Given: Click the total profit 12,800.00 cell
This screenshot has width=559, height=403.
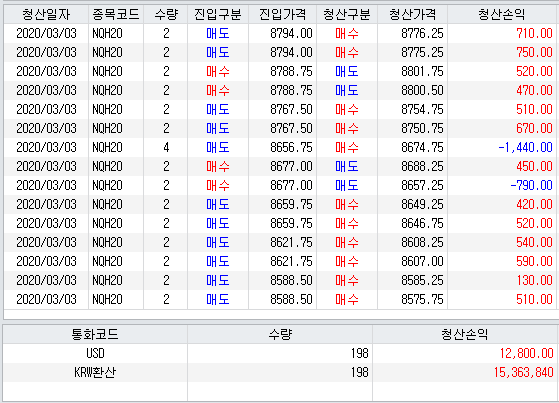Looking at the screenshot, I should pyautogui.click(x=465, y=353).
